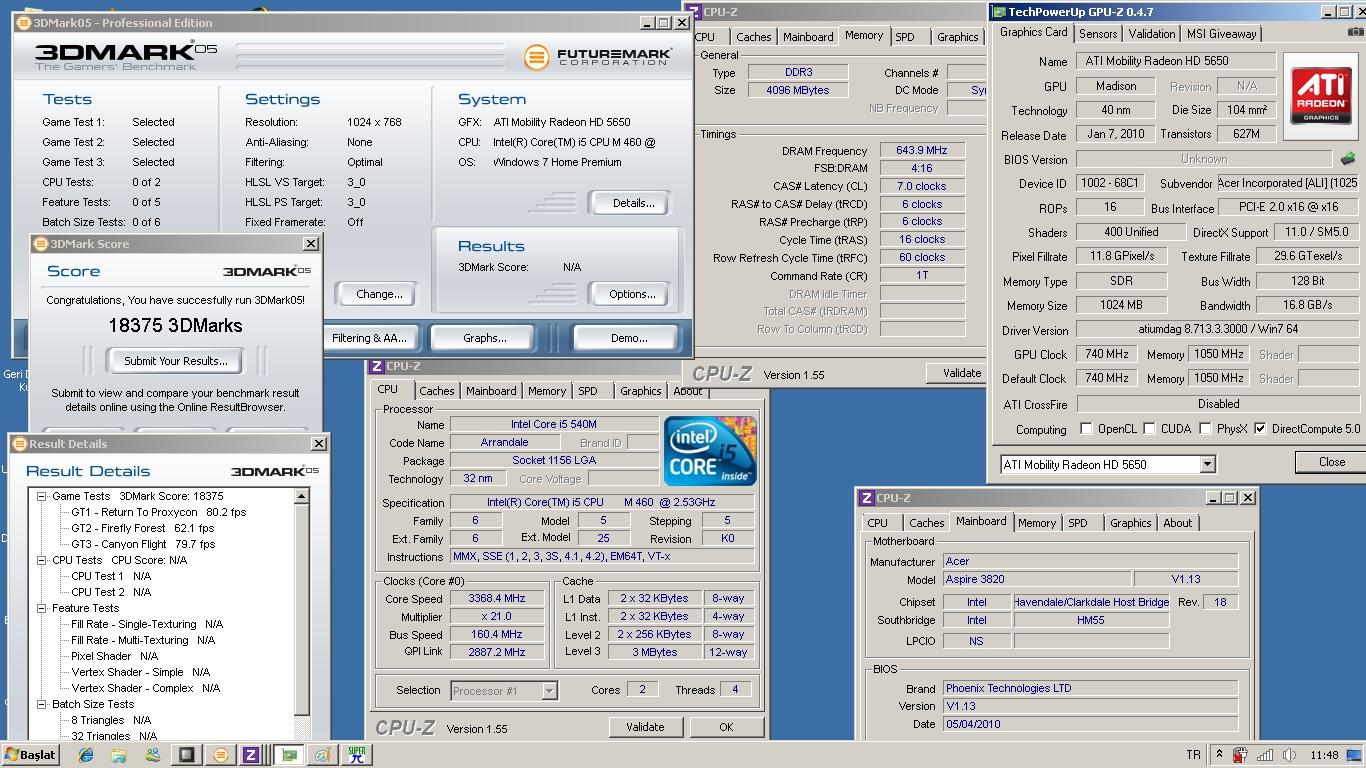The width and height of the screenshot is (1366, 768).
Task: Click the GPU-Z title bar icon
Action: click(998, 12)
